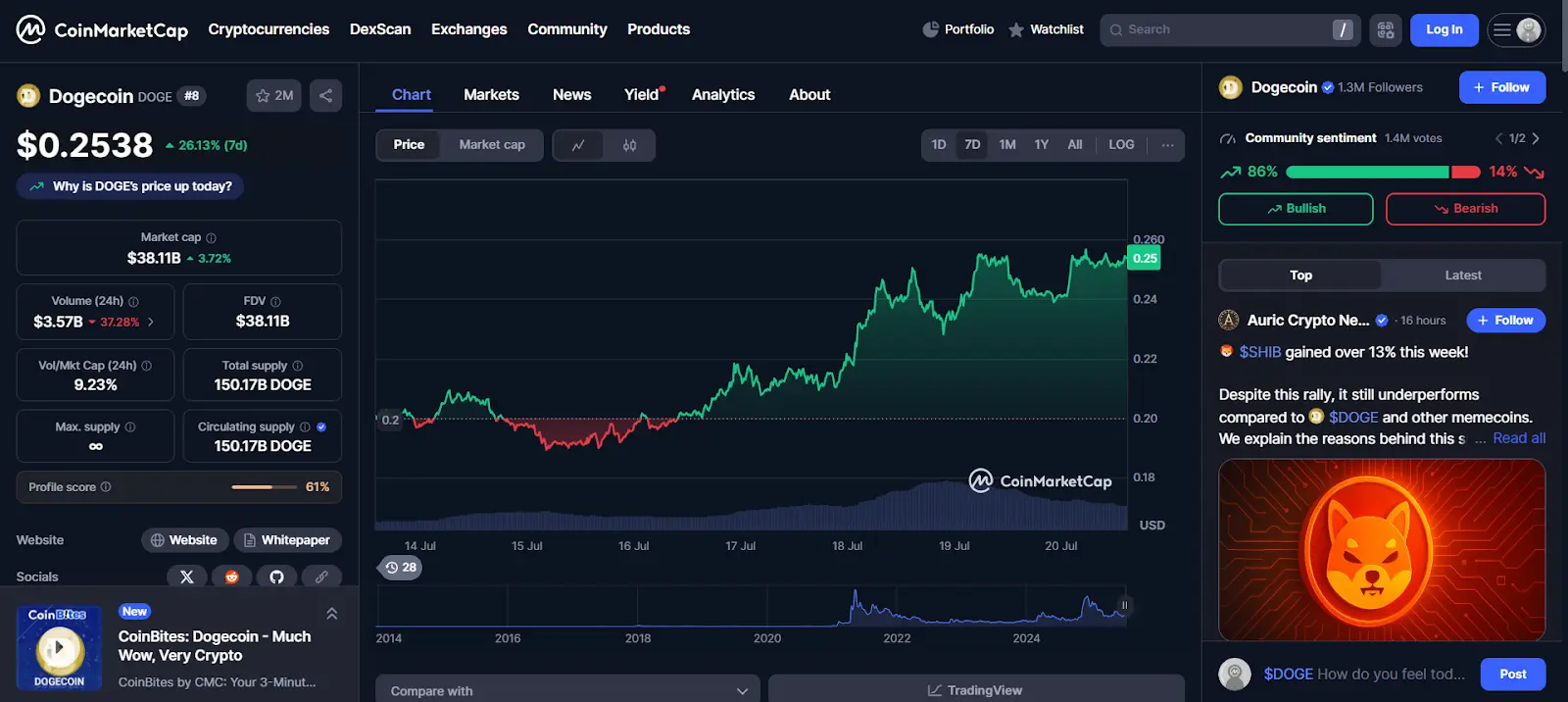Toggle LOG scale on chart
This screenshot has width=1568, height=702.
pos(1121,145)
